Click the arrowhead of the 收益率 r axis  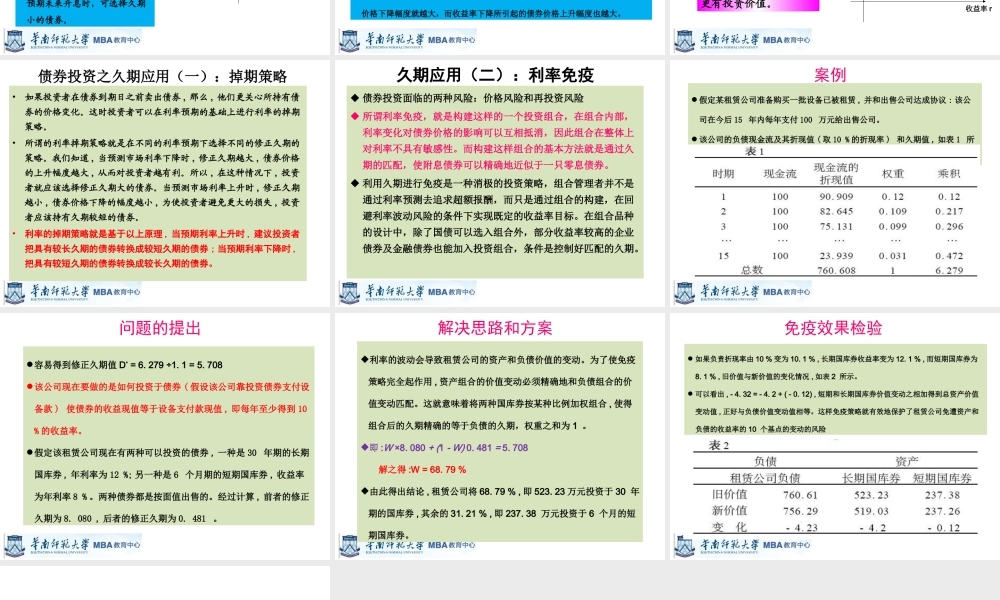pos(984,3)
